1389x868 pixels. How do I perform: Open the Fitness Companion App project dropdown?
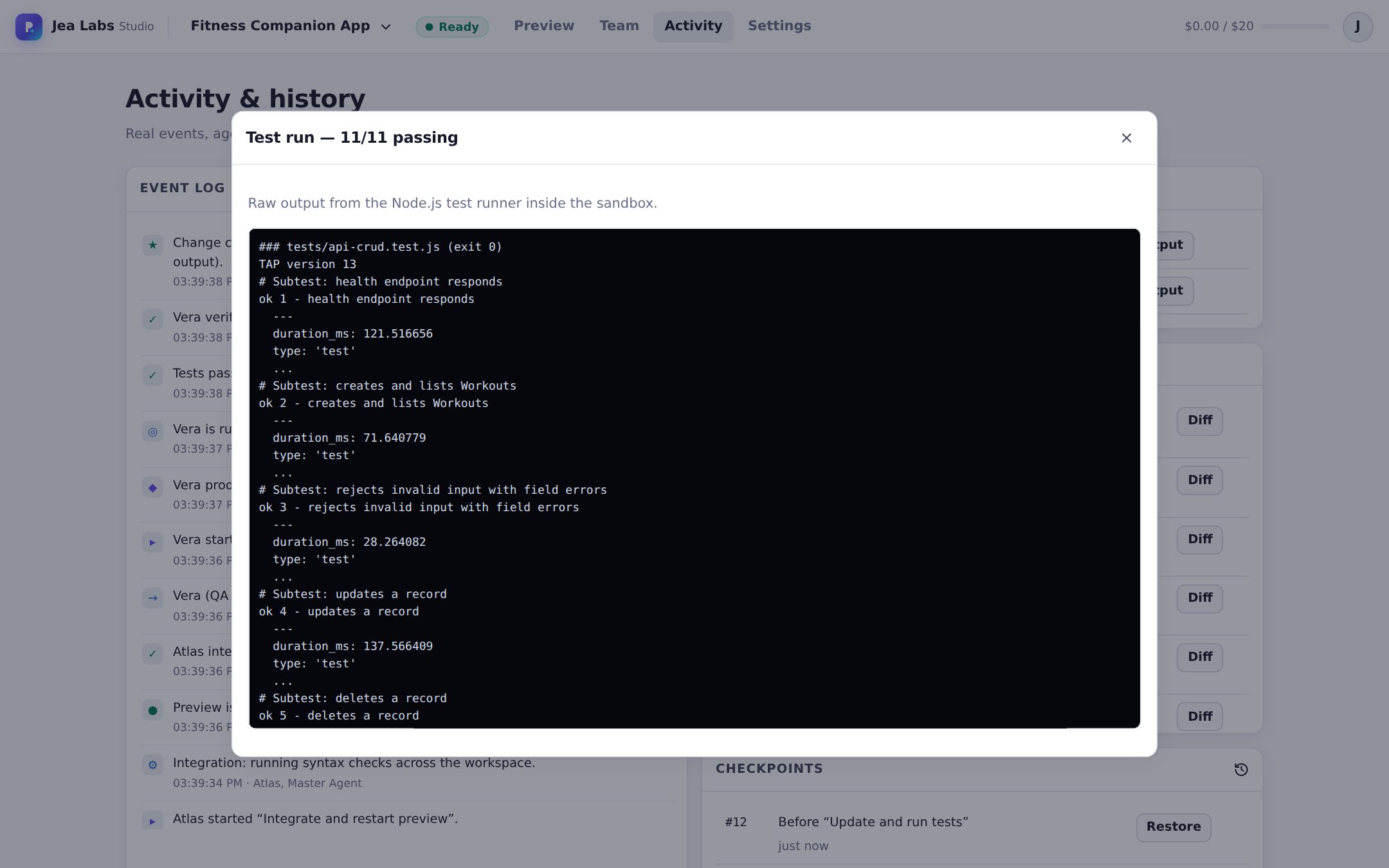click(x=291, y=26)
